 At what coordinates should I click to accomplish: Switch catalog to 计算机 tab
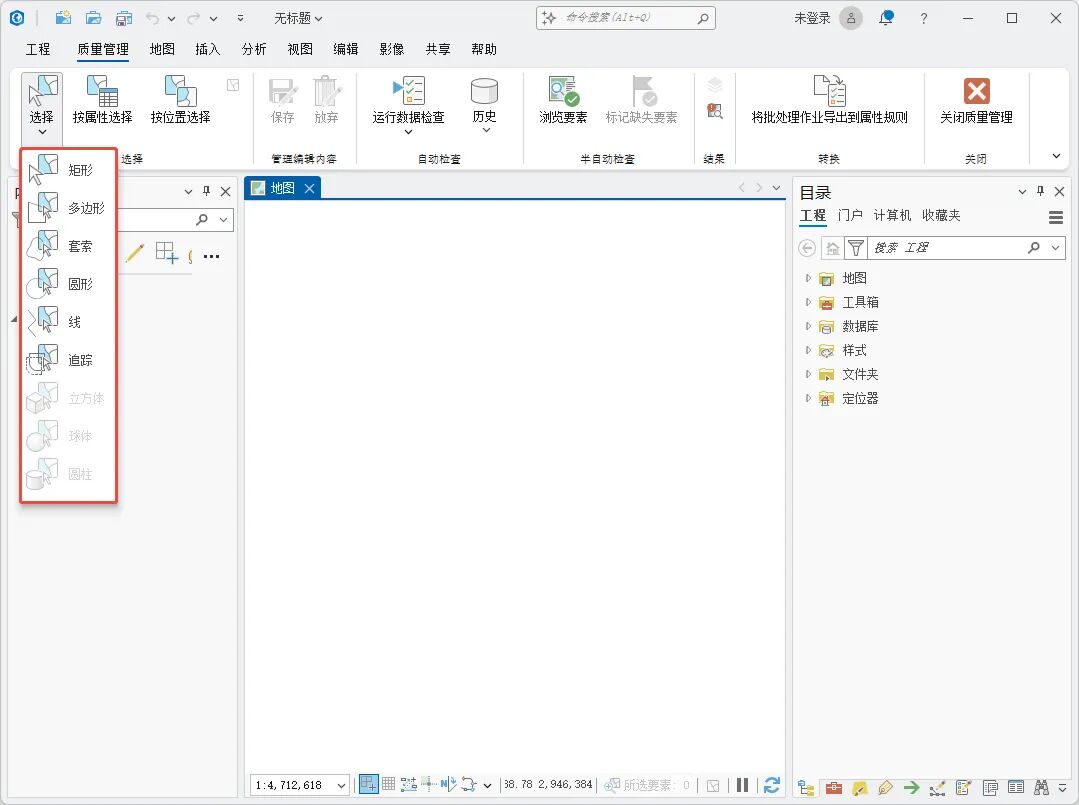pyautogui.click(x=893, y=215)
